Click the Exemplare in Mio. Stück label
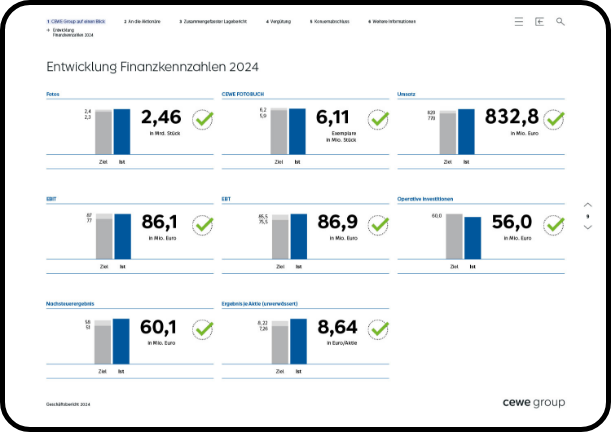Image resolution: width=611 pixels, height=432 pixels. pos(341,137)
